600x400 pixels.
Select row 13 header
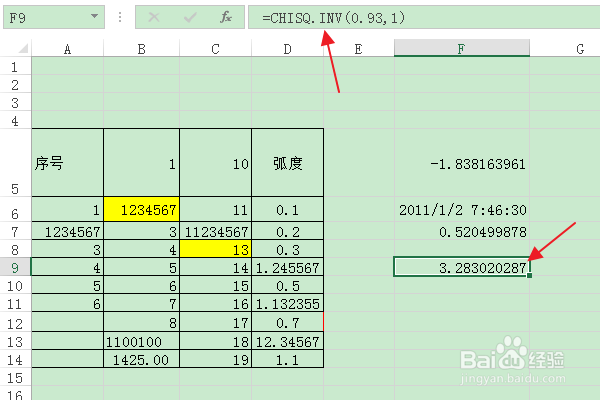(x=15, y=341)
